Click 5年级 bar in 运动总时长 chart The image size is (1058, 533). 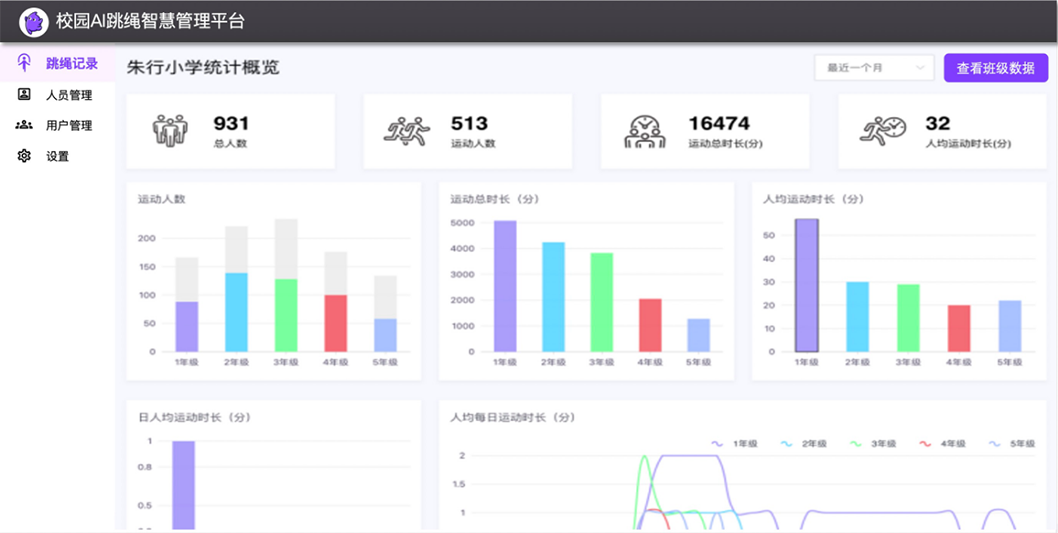tap(699, 335)
